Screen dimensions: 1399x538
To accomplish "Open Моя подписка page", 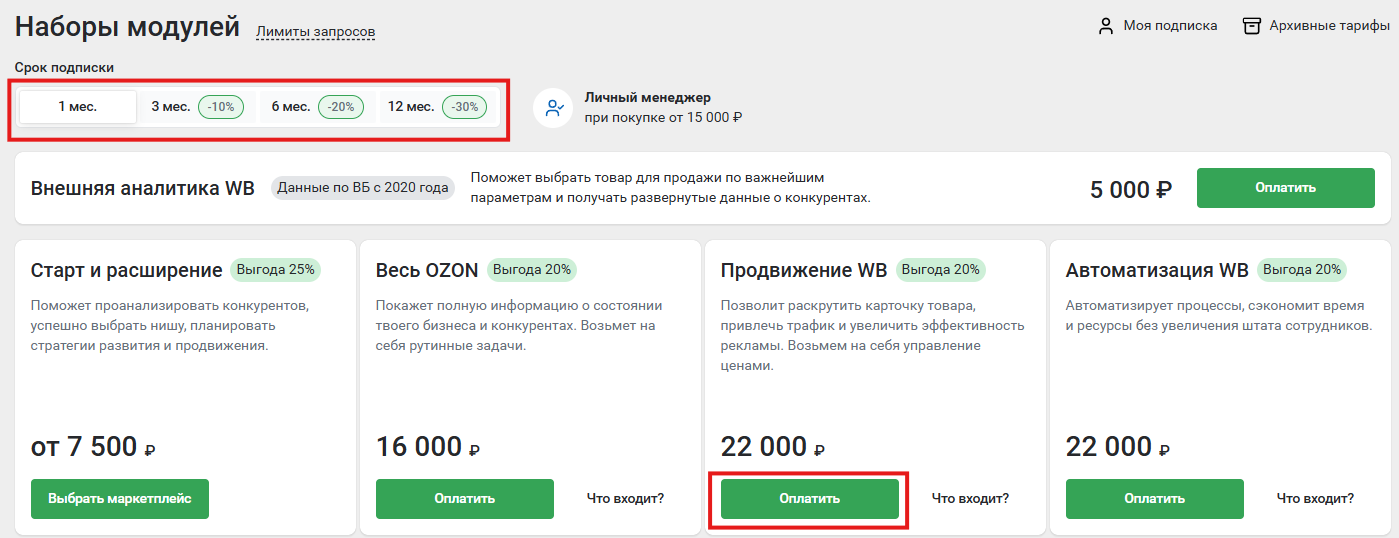I will [1170, 26].
